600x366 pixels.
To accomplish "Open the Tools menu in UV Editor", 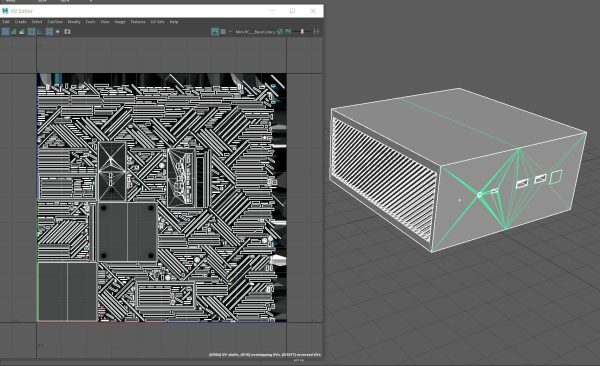I will tap(90, 22).
